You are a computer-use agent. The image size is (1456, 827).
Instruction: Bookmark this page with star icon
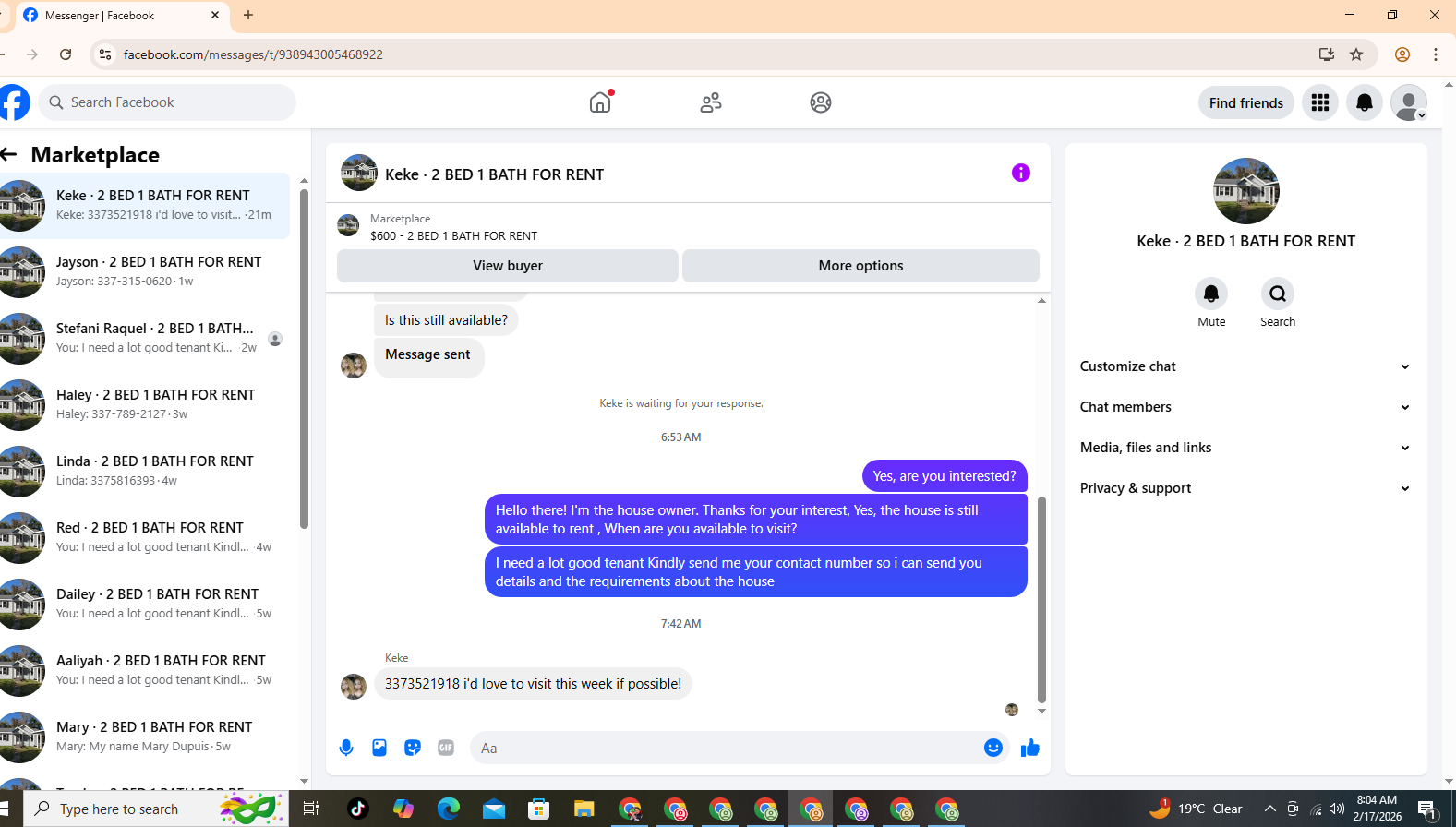click(x=1356, y=54)
